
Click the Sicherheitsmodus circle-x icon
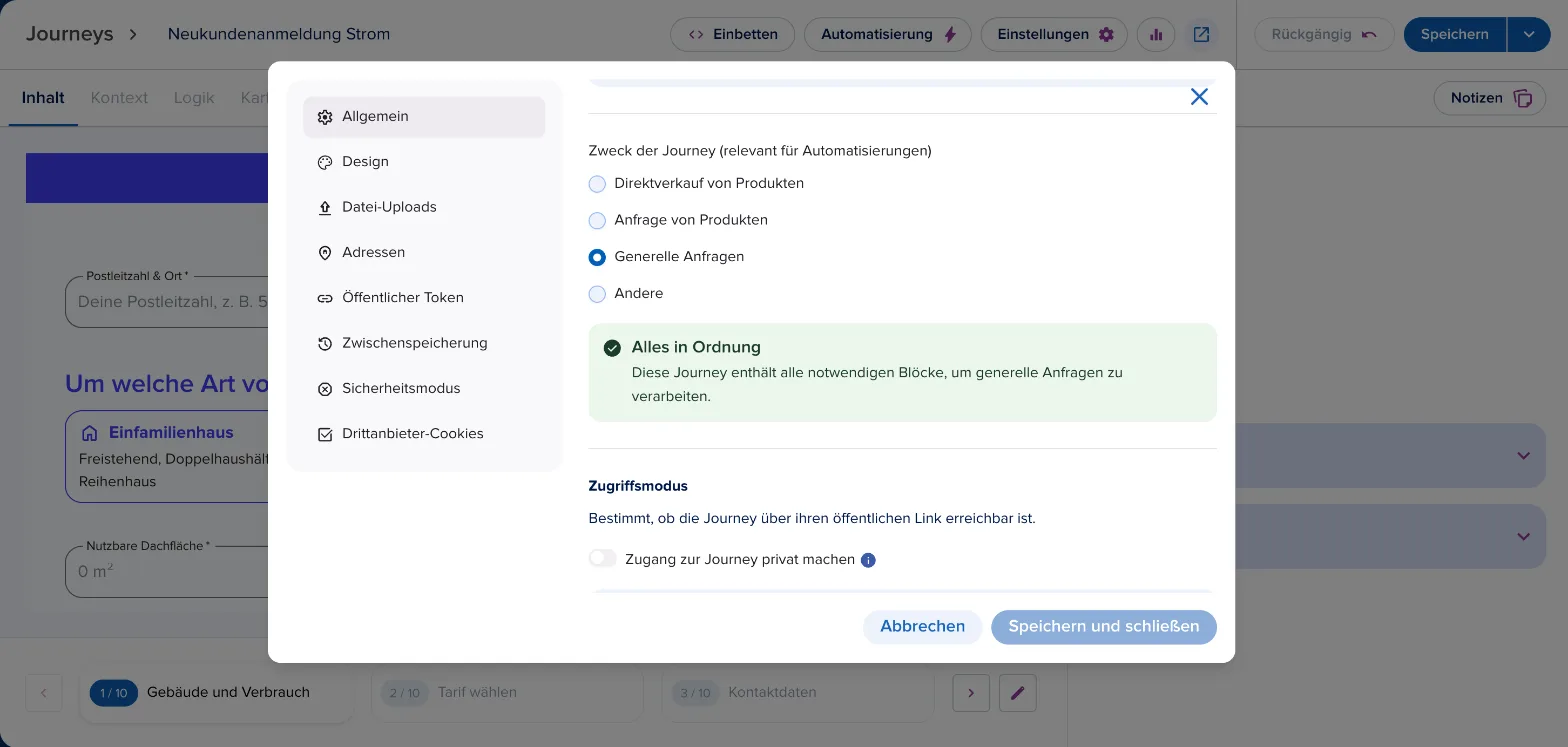pyautogui.click(x=325, y=389)
